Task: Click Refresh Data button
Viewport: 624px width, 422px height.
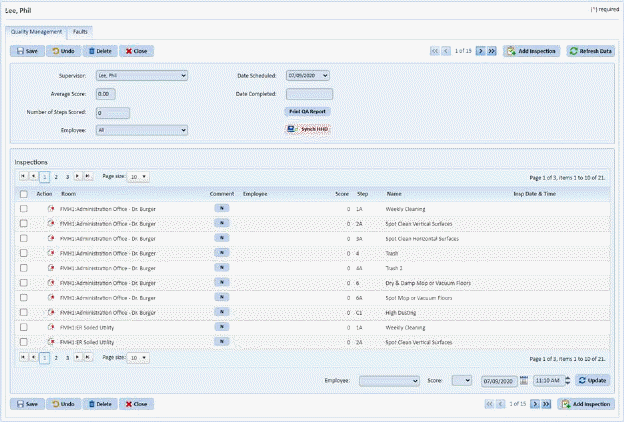Action: [x=590, y=50]
